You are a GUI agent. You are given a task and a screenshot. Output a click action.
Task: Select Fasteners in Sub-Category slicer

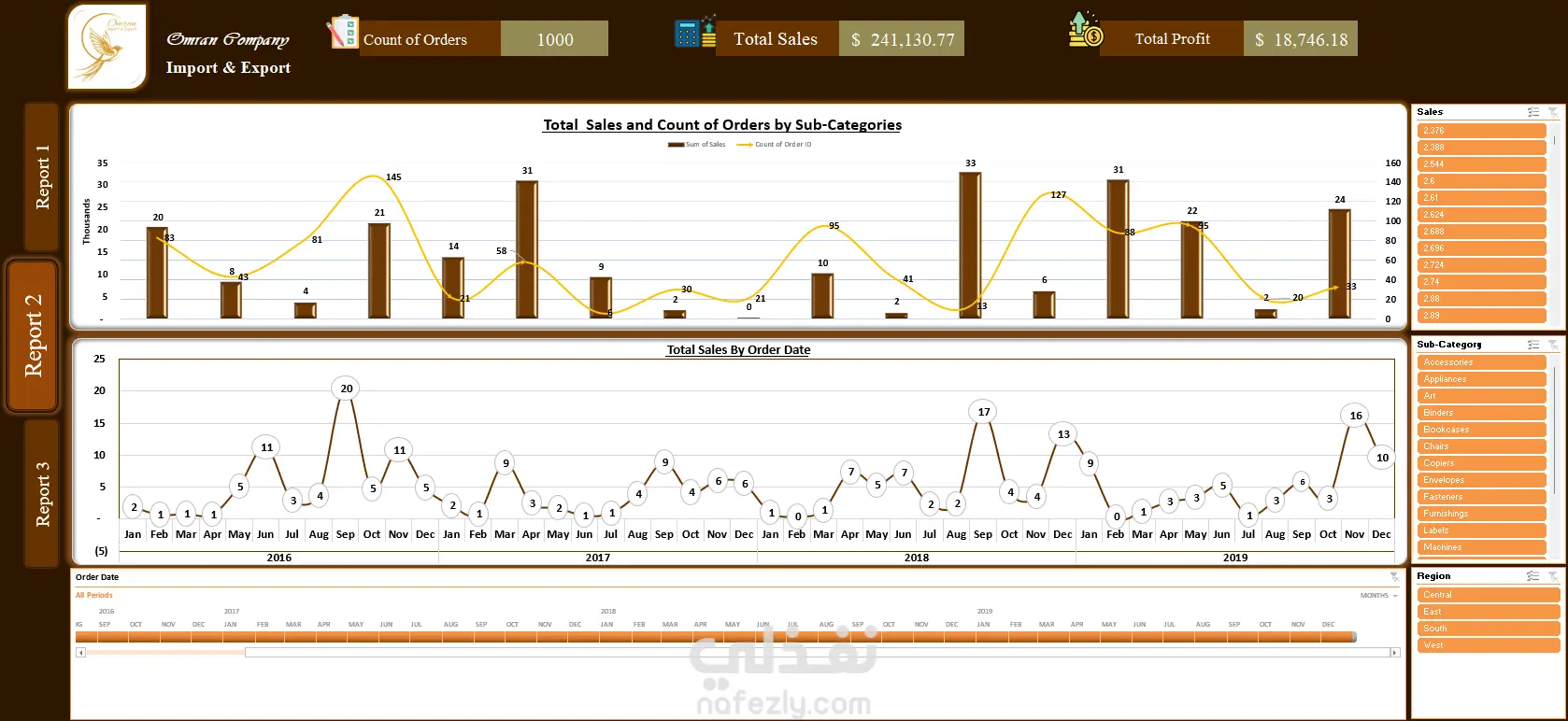(x=1482, y=497)
